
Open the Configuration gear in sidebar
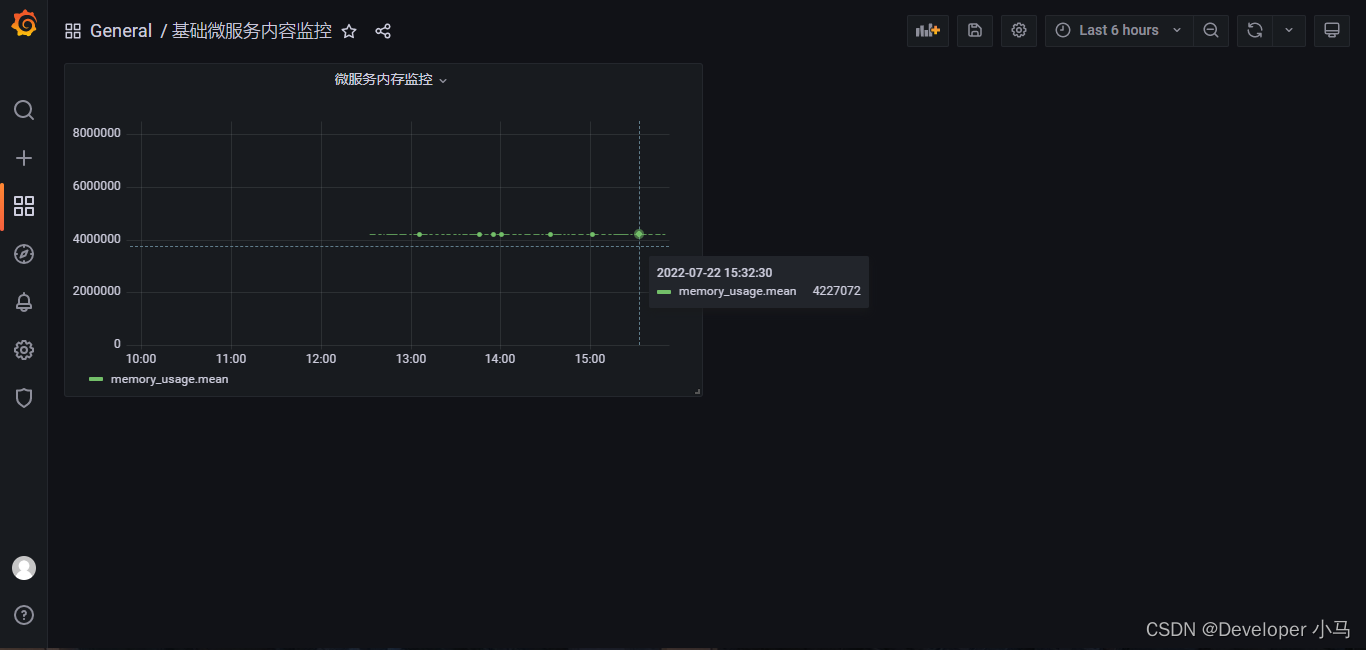(x=24, y=350)
